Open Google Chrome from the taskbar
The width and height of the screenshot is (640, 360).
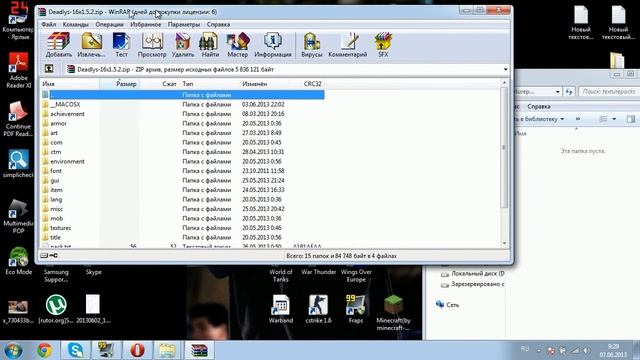click(x=45, y=351)
